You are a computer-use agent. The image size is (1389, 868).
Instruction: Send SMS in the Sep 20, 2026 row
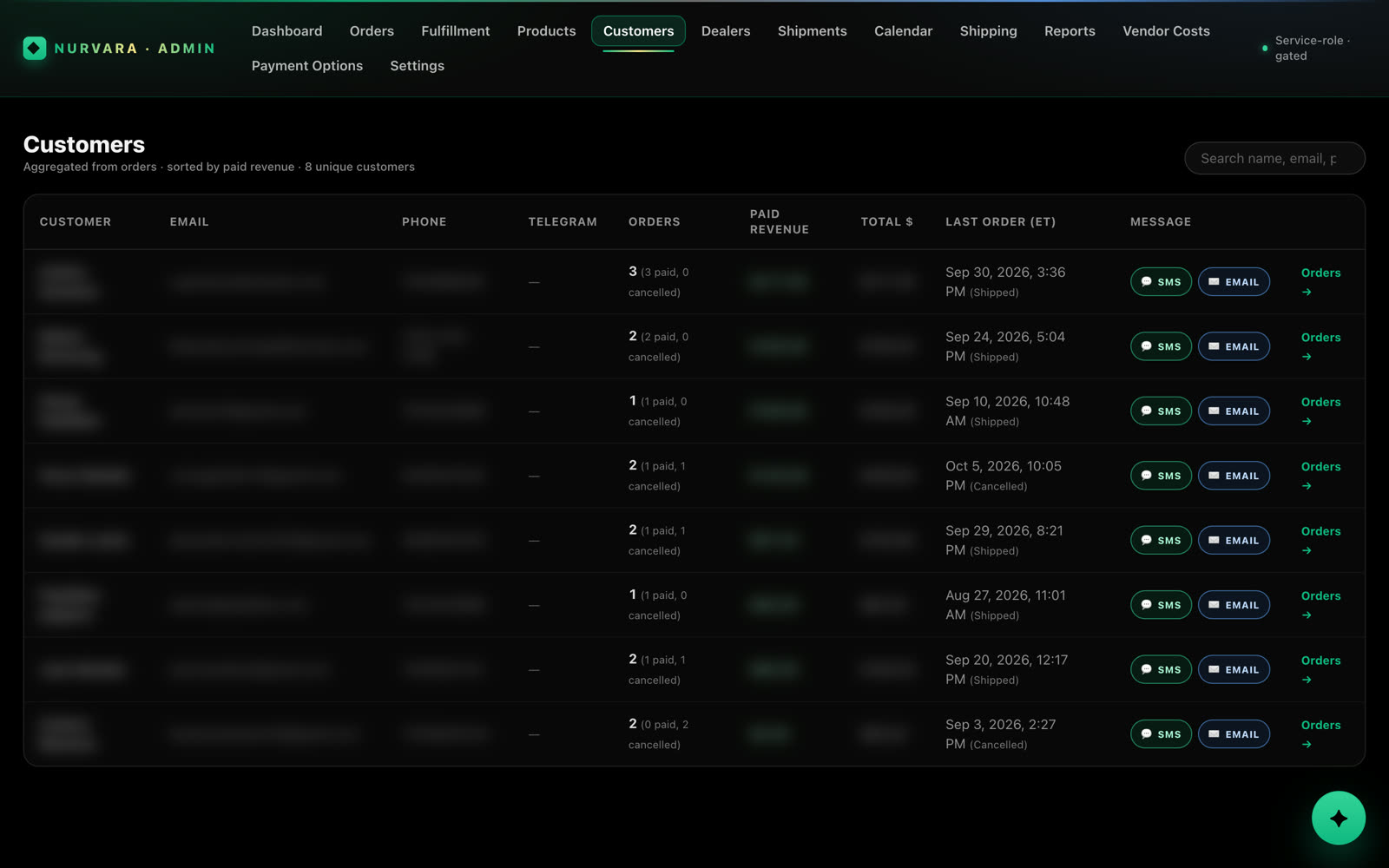tap(1161, 670)
